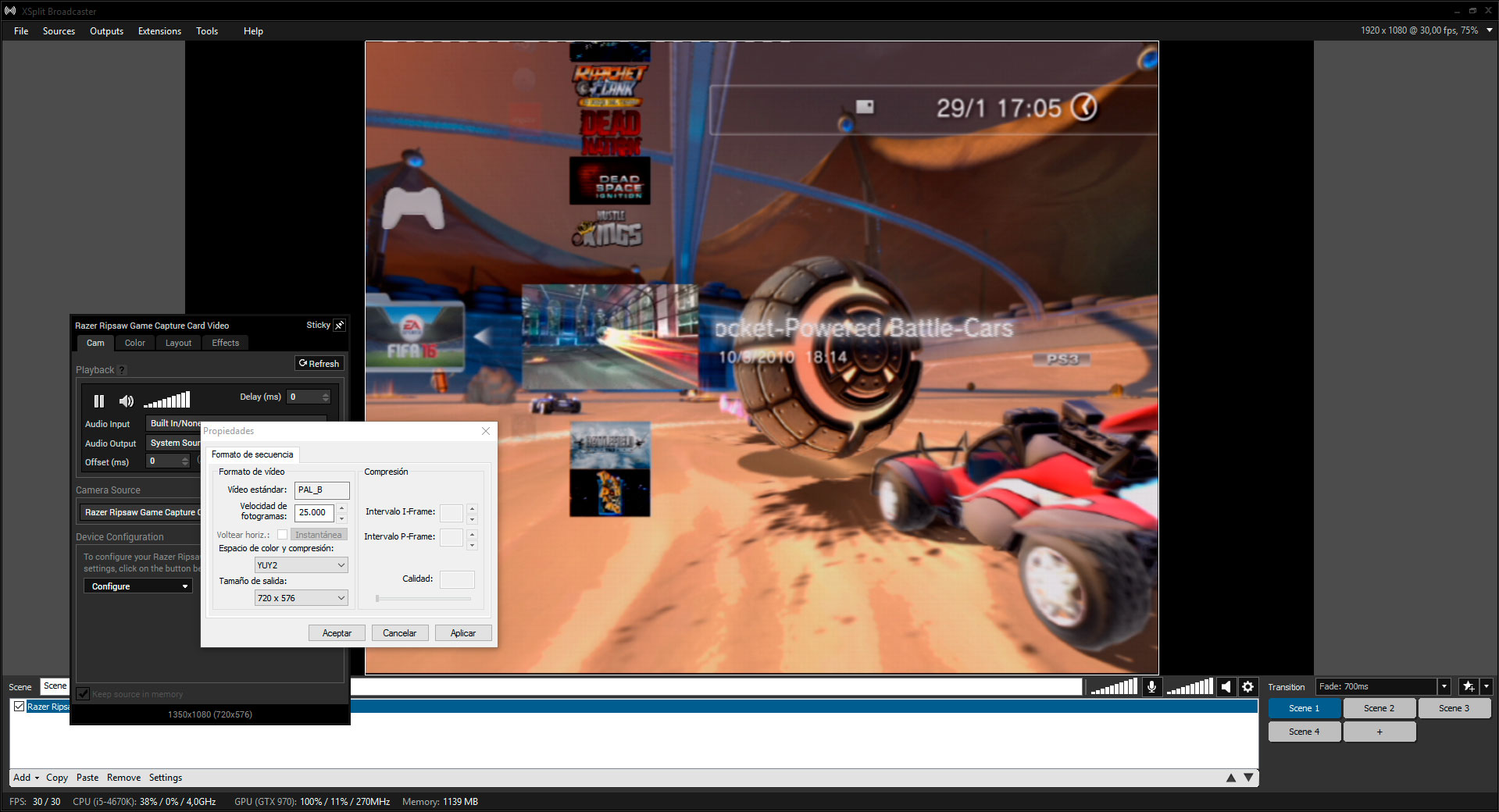
Task: Pause the capture card playback
Action: point(99,401)
